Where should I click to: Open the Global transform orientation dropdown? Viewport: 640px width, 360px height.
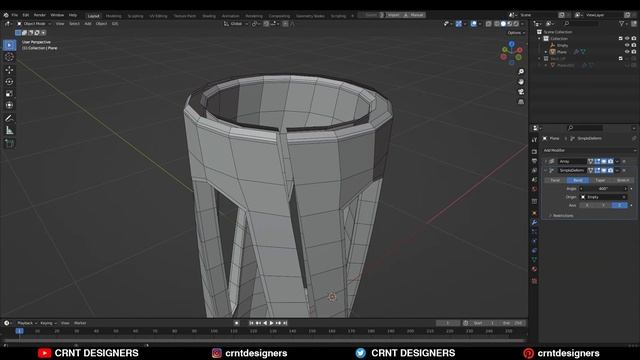point(236,24)
